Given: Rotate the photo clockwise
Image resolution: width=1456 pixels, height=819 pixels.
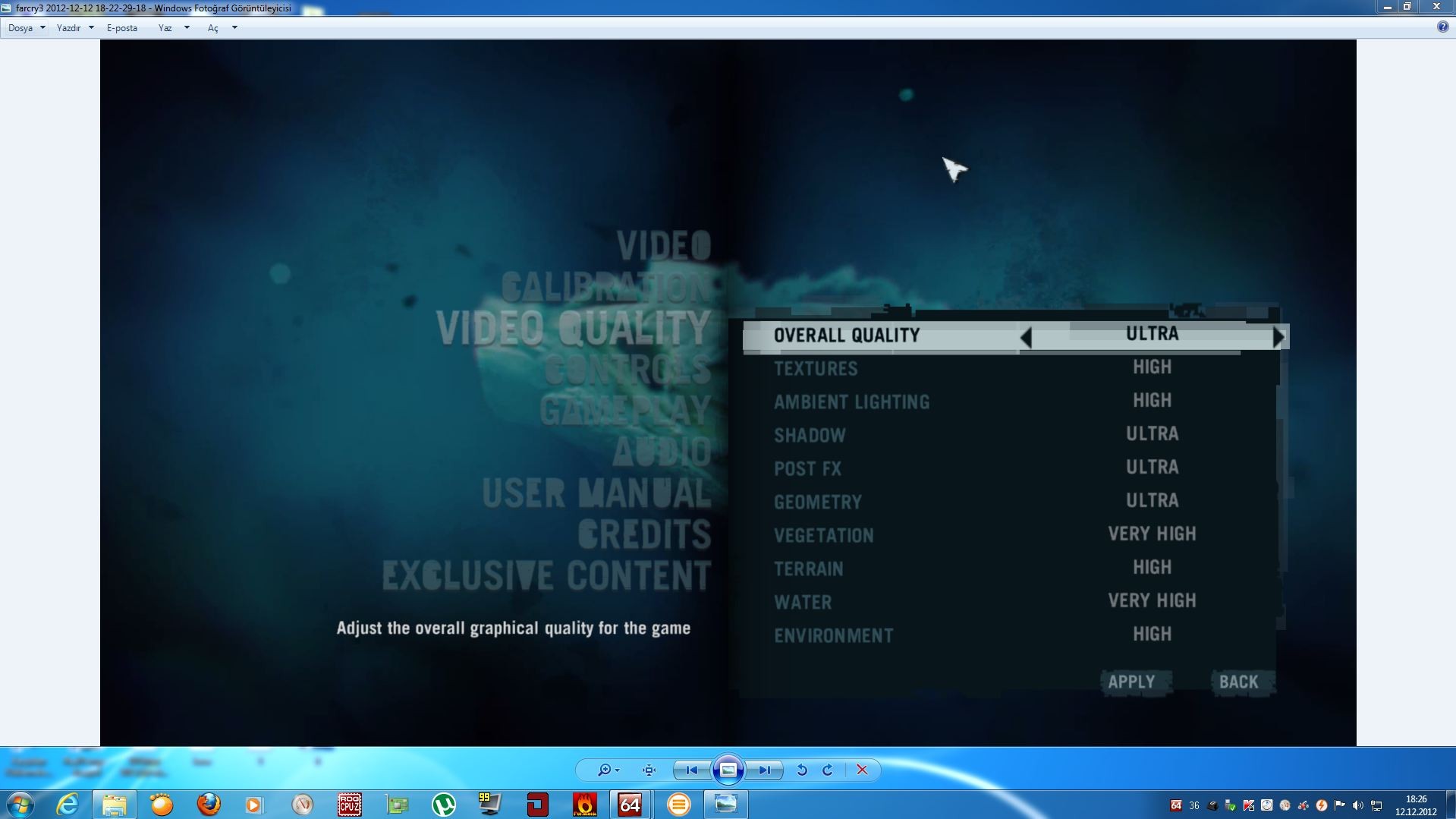Looking at the screenshot, I should pos(828,770).
